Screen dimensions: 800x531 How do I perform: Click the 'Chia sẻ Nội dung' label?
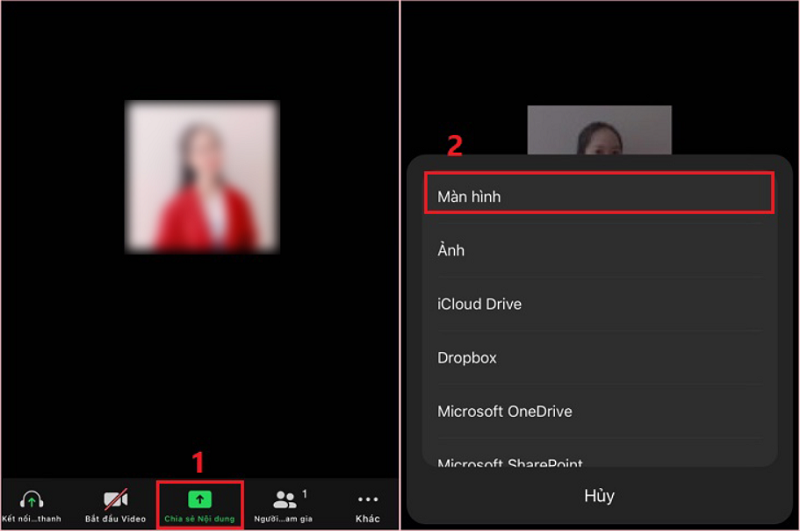(x=199, y=519)
